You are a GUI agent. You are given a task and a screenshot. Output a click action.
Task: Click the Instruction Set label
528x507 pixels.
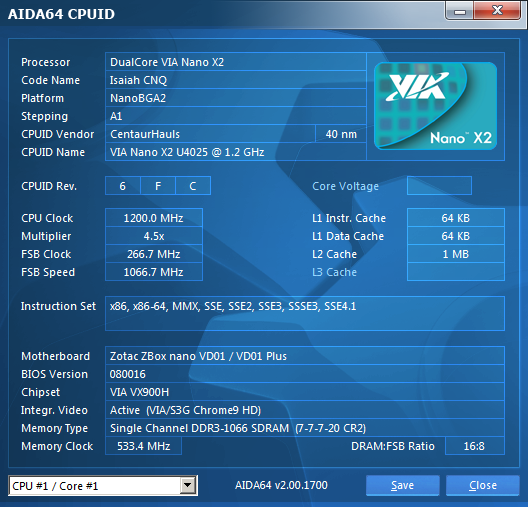pos(58,306)
